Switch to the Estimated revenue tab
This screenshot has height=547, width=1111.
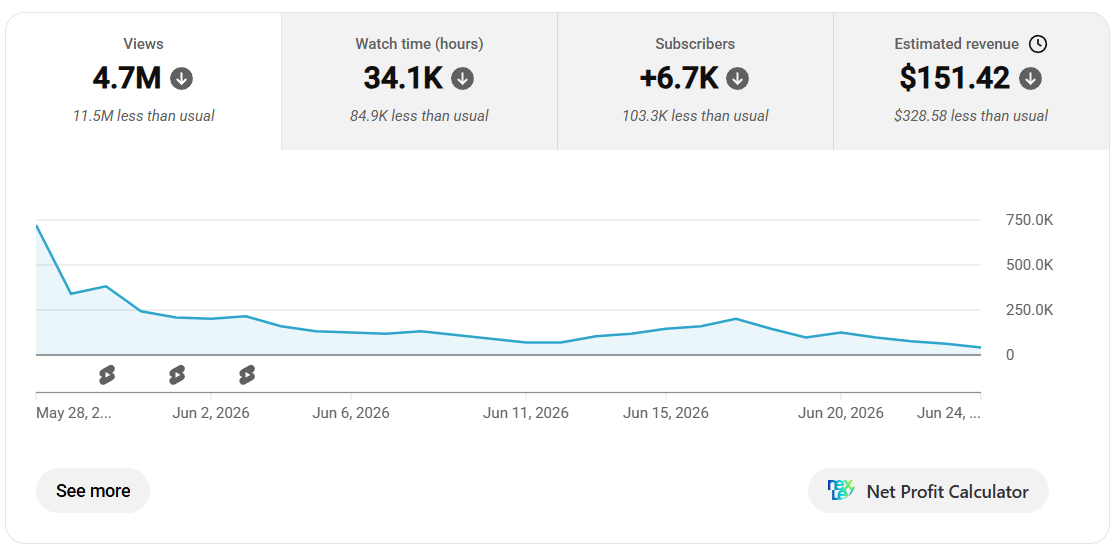click(x=971, y=81)
